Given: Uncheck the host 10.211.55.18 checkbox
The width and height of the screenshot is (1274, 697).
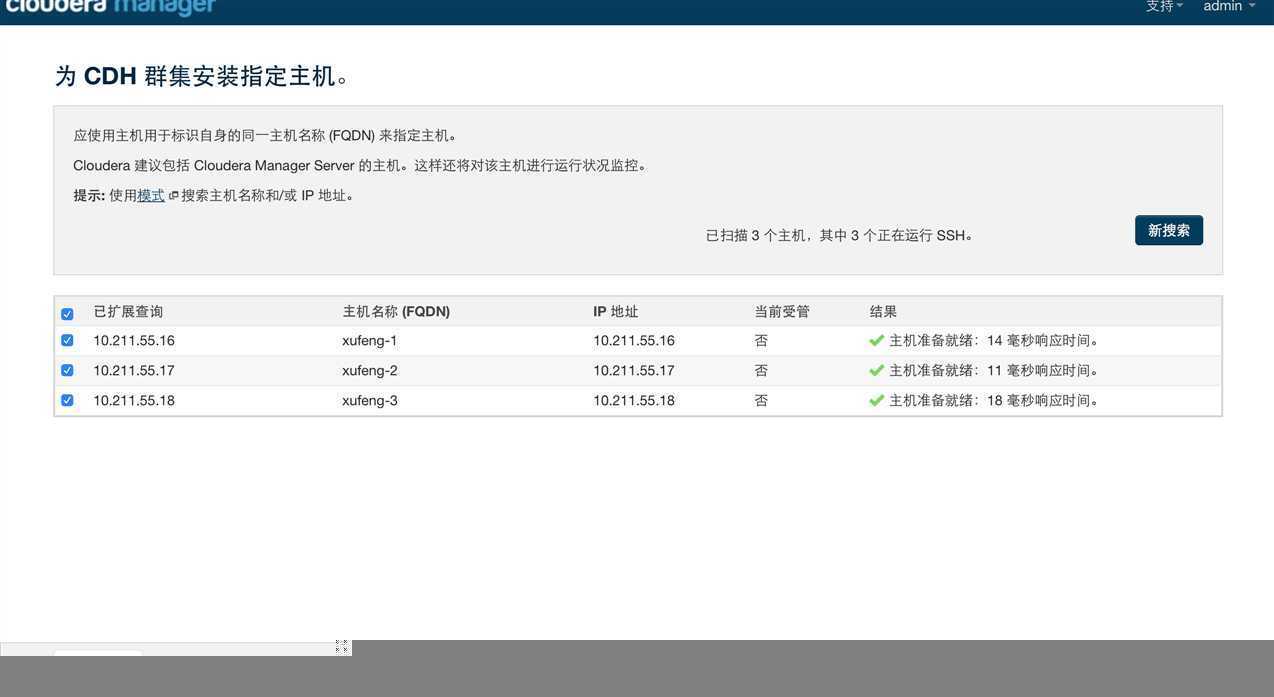Looking at the screenshot, I should [67, 400].
